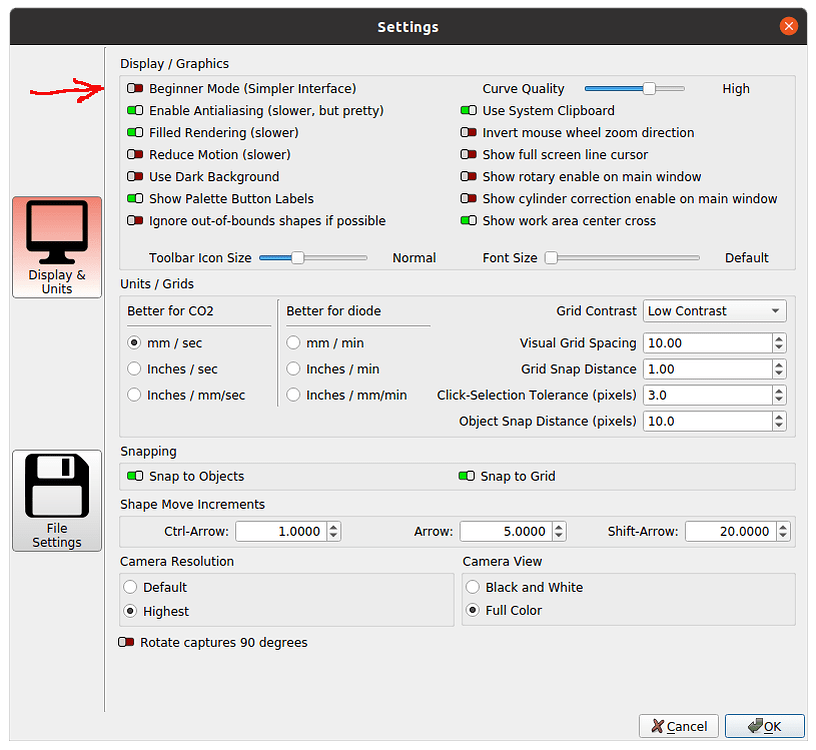
Task: Enable Invert mouse wheel zoom direction
Action: 468,132
